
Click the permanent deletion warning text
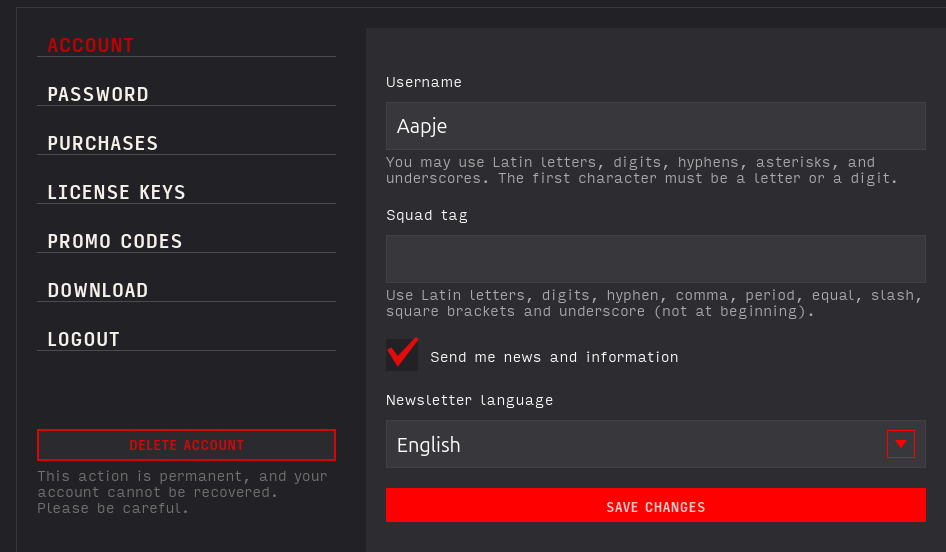pos(182,492)
